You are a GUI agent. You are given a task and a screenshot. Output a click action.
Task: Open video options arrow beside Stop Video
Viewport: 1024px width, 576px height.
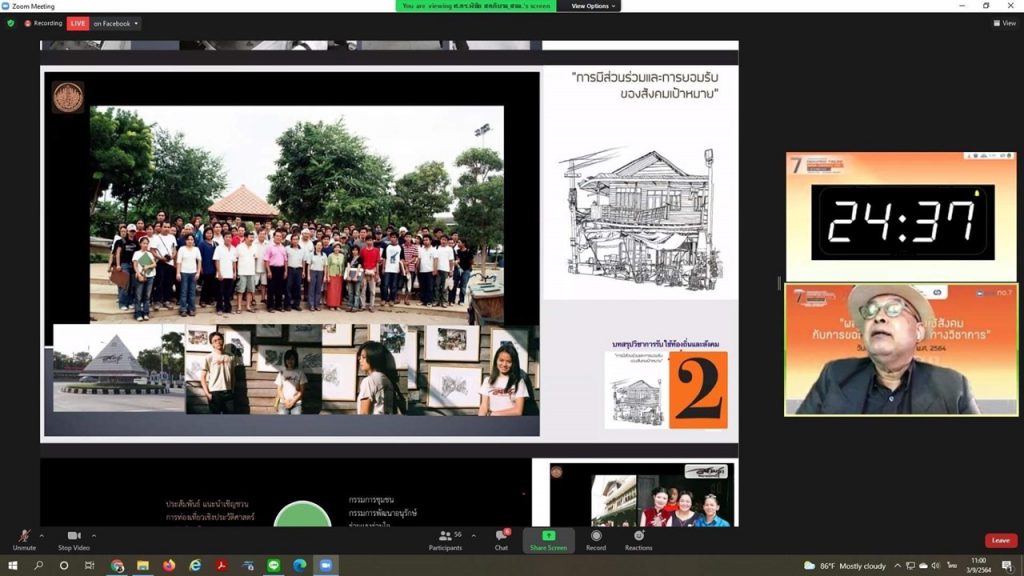click(94, 536)
